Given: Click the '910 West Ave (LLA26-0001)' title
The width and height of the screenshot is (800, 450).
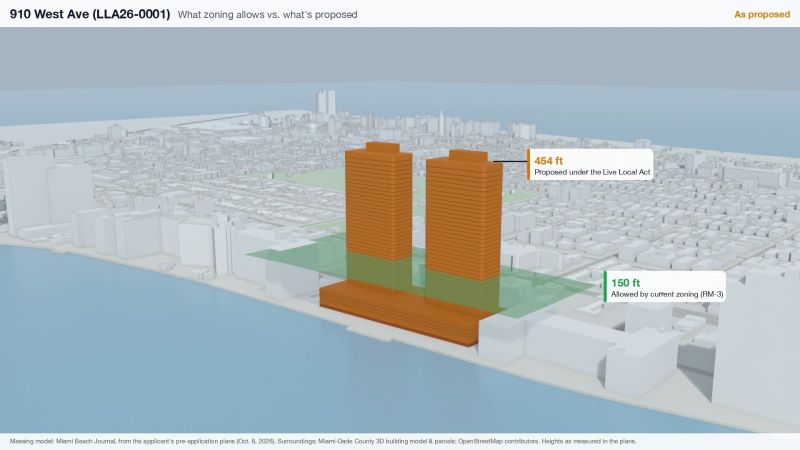Looking at the screenshot, I should (90, 14).
